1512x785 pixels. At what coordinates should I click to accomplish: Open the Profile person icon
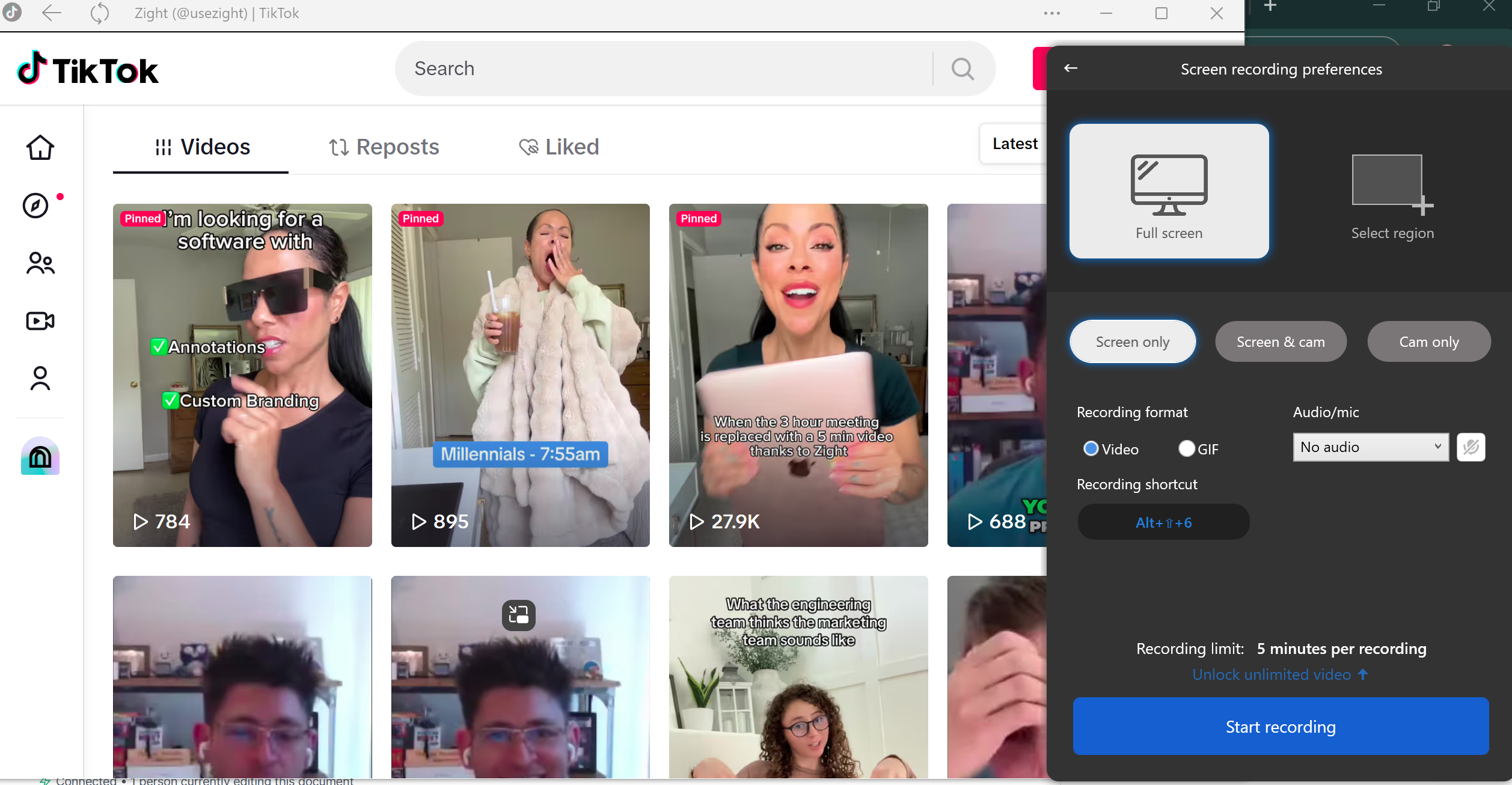click(x=40, y=378)
